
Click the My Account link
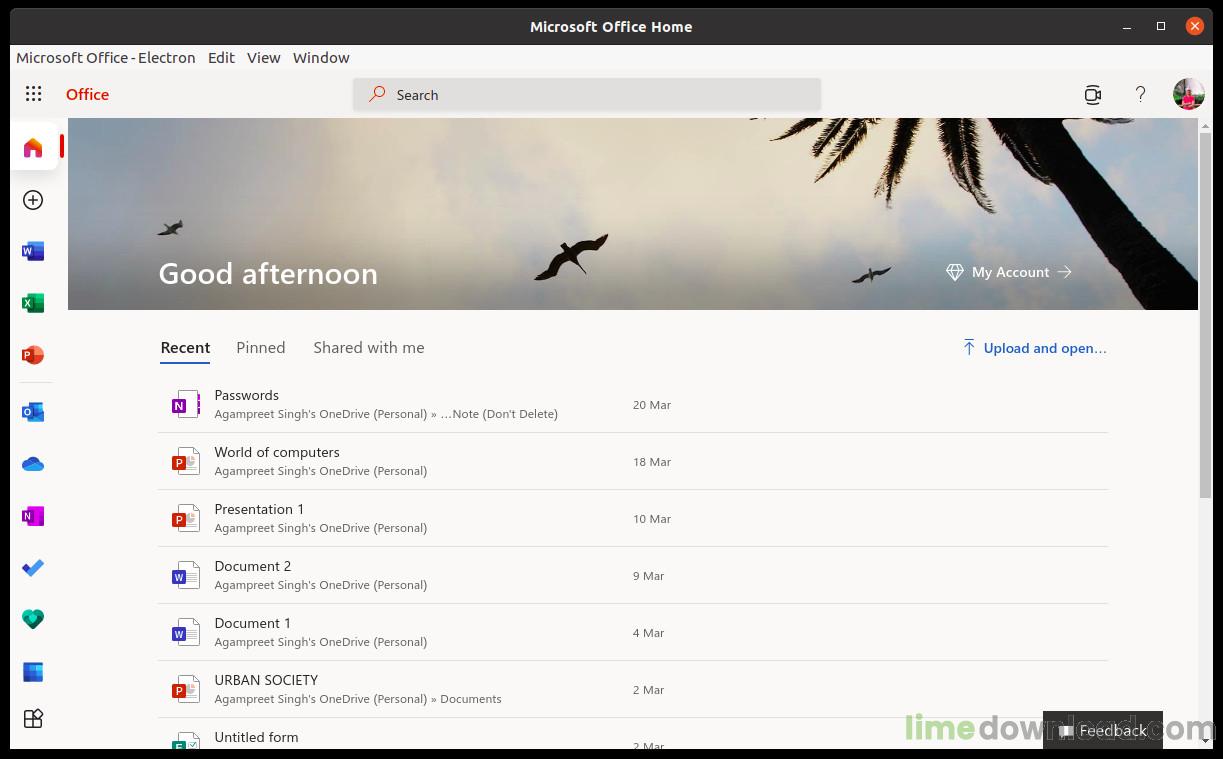point(1009,272)
